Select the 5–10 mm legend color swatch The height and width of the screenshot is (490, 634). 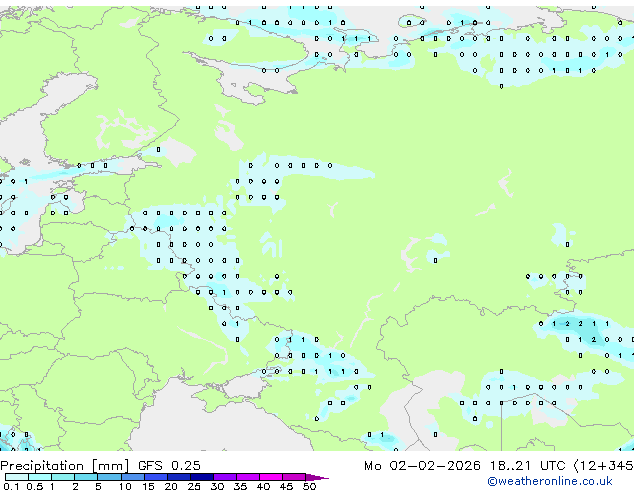pyautogui.click(x=109, y=477)
